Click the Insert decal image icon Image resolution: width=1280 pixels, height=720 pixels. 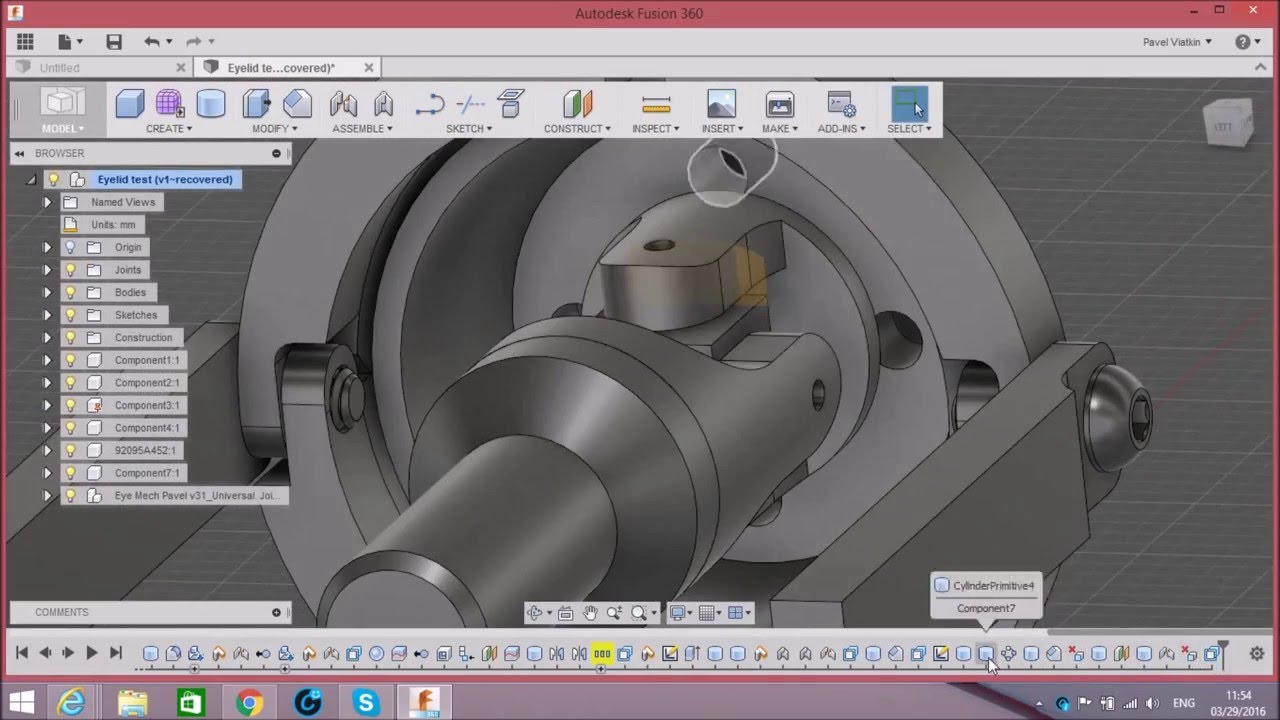[721, 104]
